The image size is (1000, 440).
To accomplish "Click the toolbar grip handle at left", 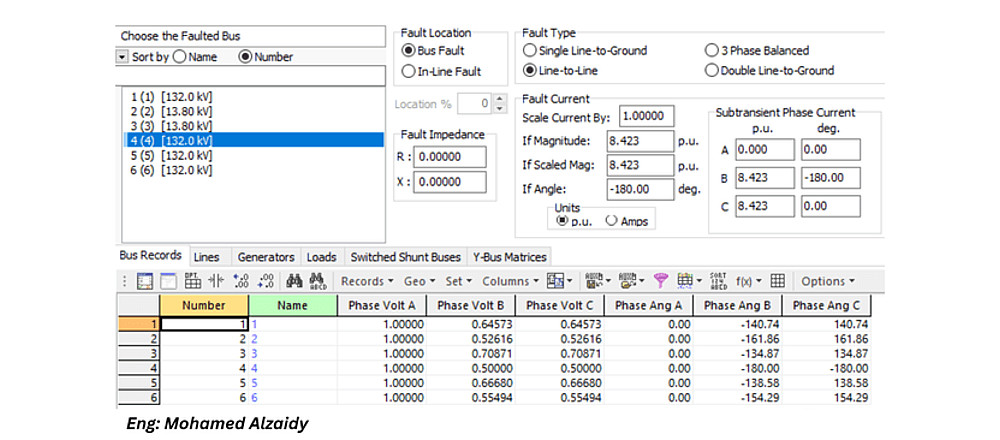I will 124,281.
